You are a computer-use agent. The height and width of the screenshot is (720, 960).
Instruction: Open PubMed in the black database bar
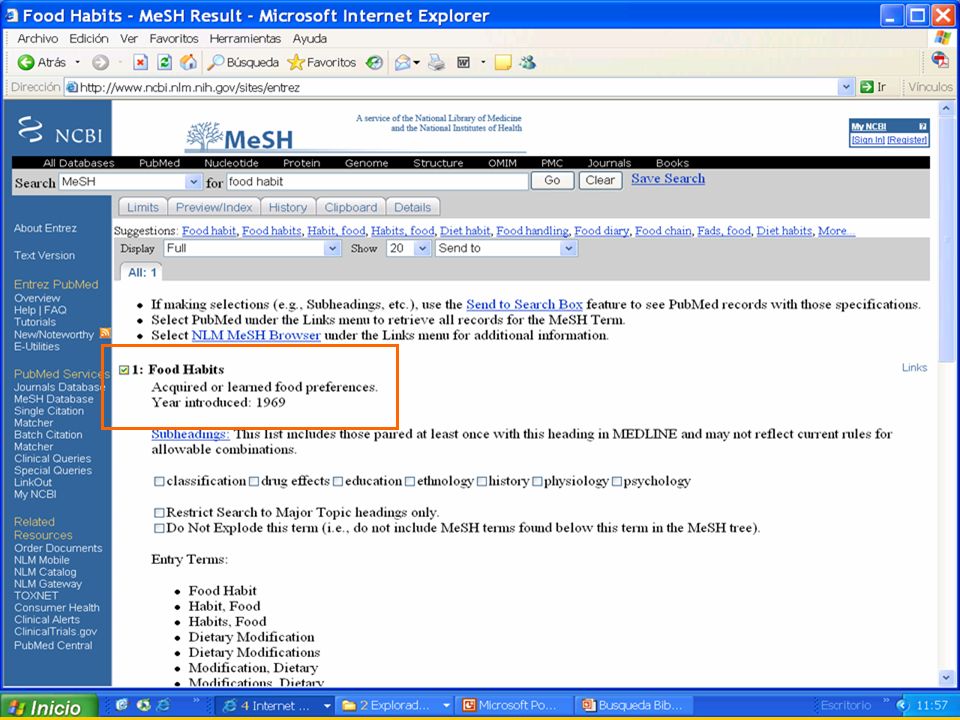point(159,163)
